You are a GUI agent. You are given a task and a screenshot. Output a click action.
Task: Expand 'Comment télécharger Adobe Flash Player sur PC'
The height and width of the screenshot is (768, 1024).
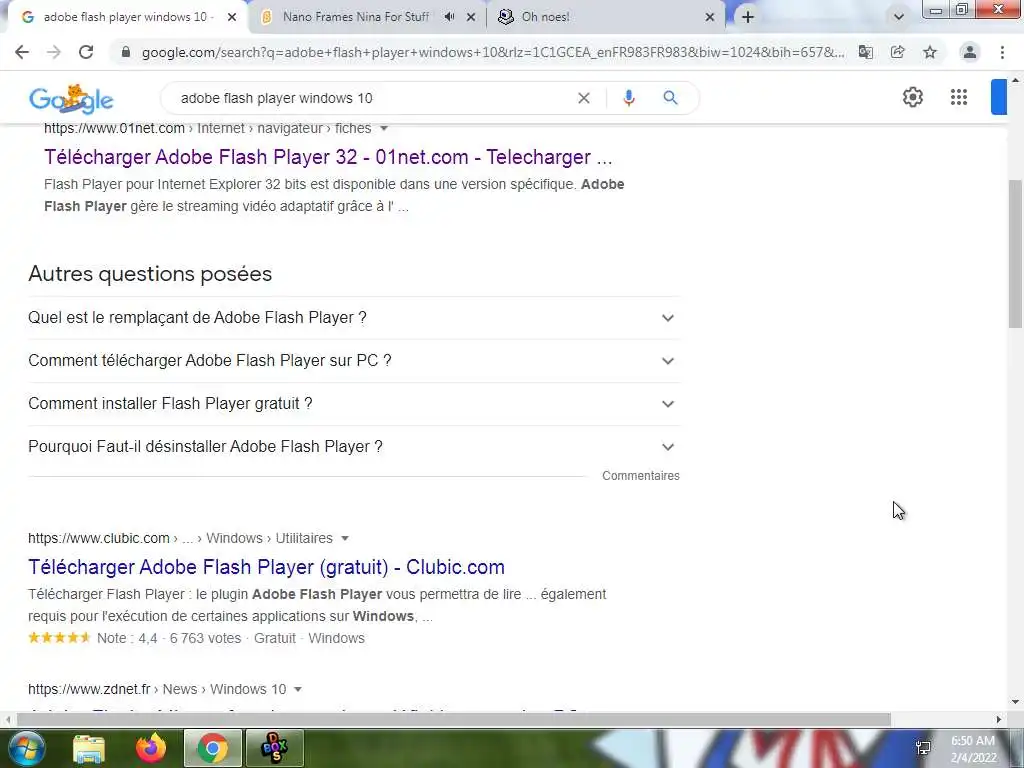click(x=354, y=360)
